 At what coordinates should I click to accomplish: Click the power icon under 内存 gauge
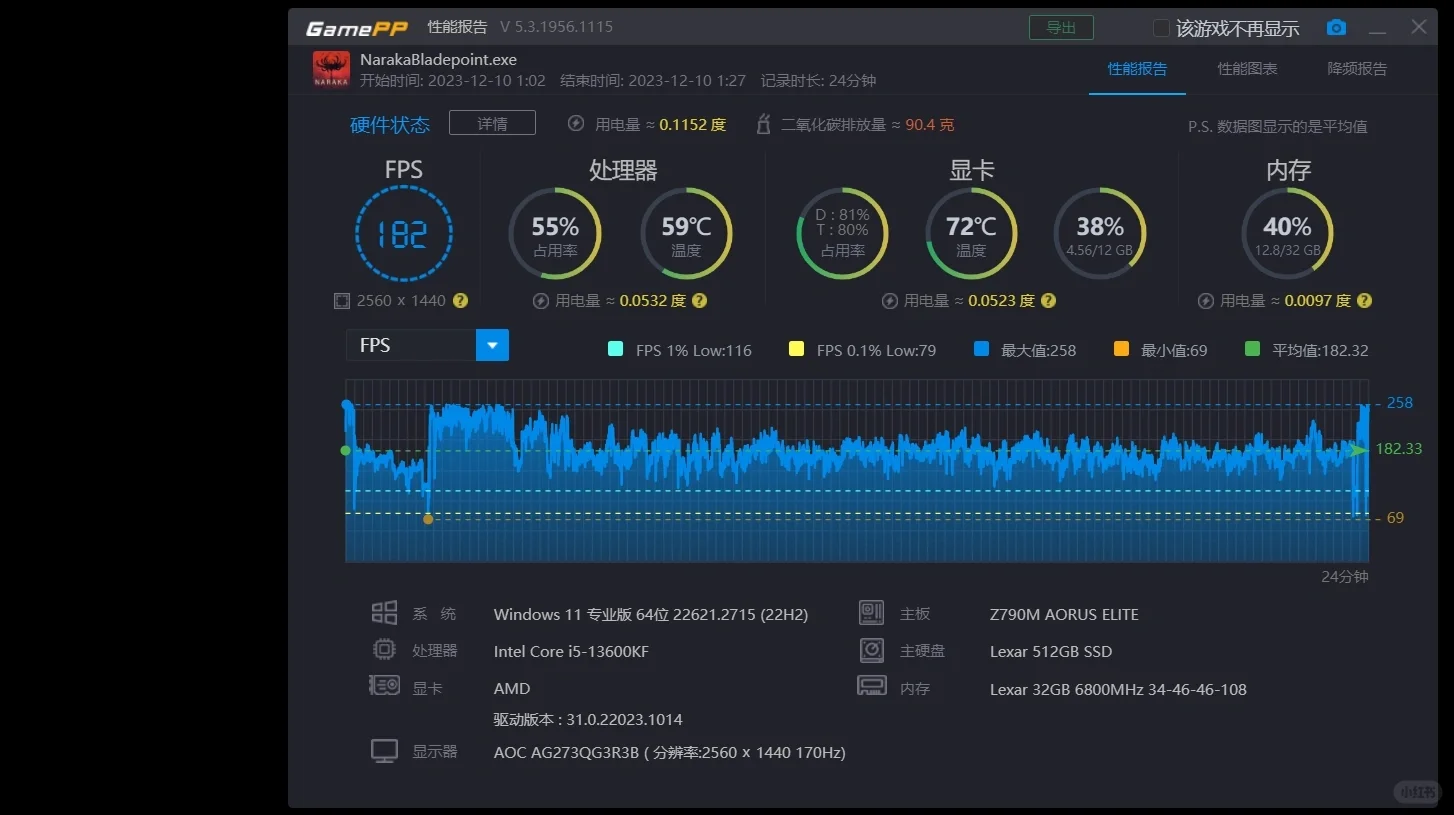coord(1205,300)
